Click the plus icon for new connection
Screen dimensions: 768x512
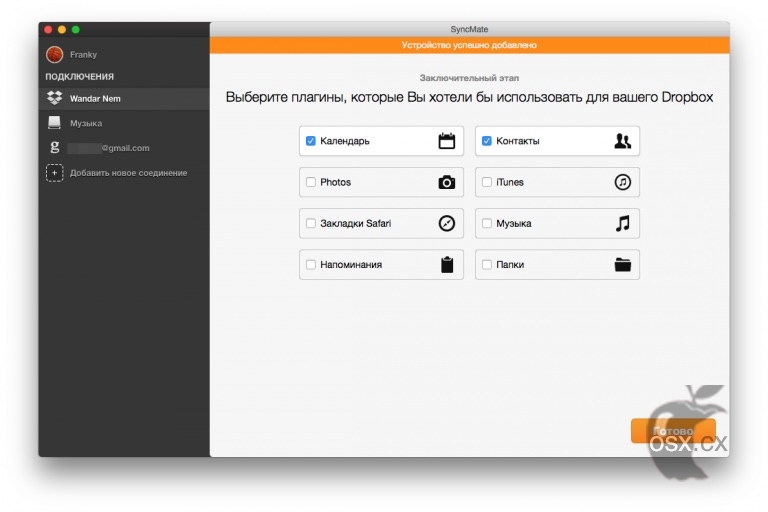(x=54, y=173)
